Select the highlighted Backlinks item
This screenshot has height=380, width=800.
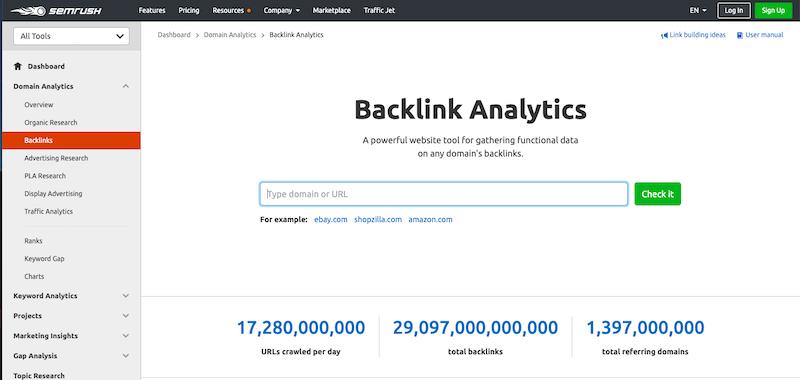[71, 140]
